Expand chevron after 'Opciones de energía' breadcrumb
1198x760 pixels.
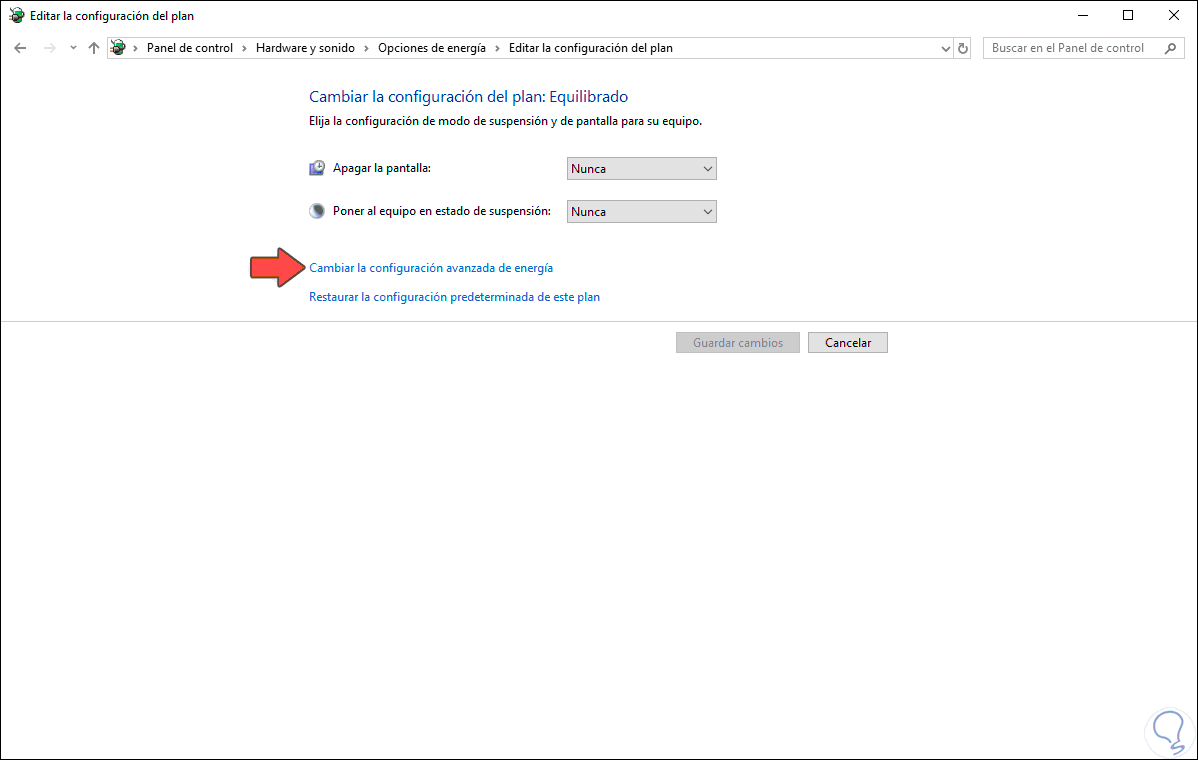pos(497,48)
